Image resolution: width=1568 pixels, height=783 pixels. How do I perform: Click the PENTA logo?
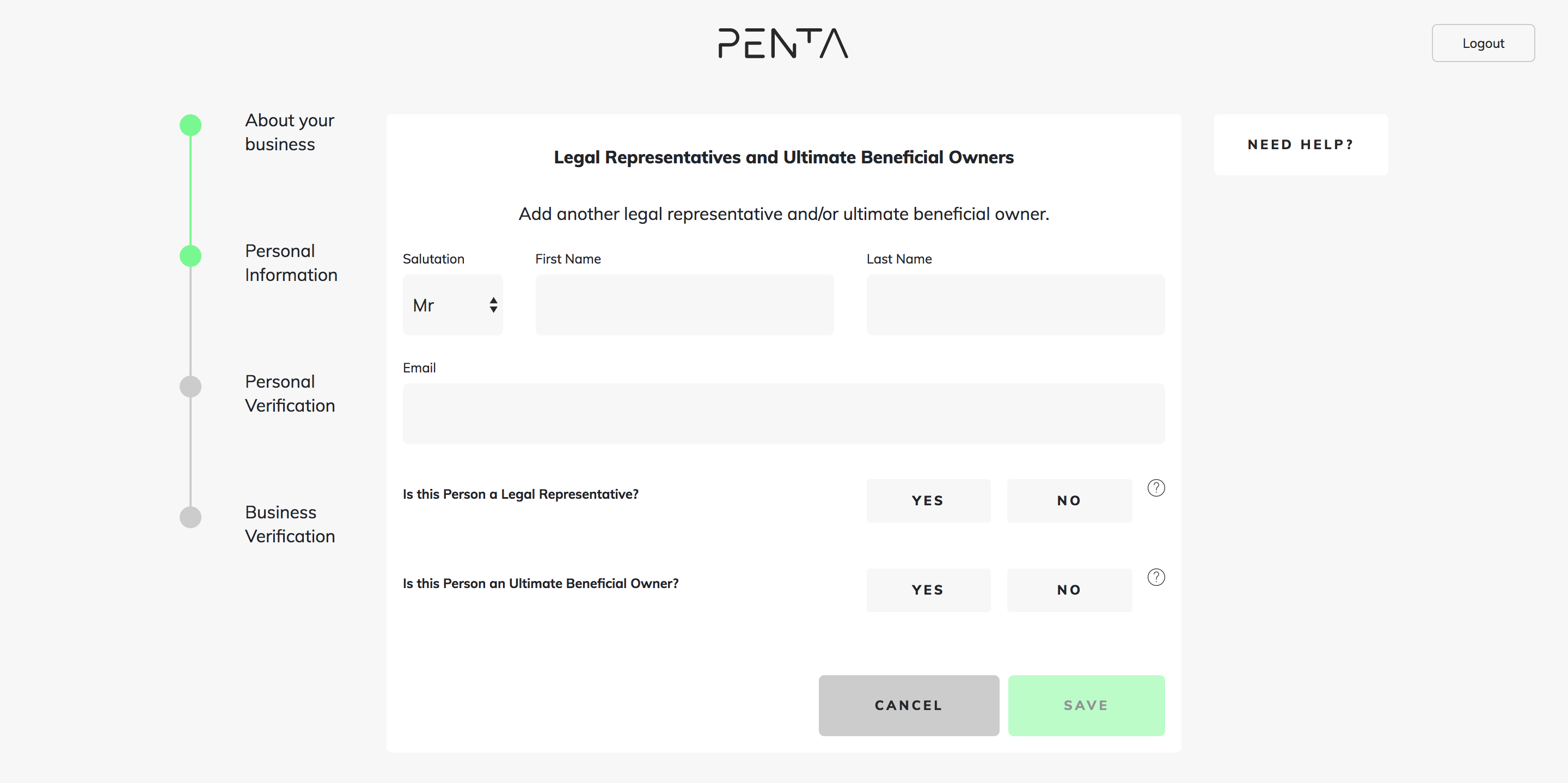click(x=783, y=42)
